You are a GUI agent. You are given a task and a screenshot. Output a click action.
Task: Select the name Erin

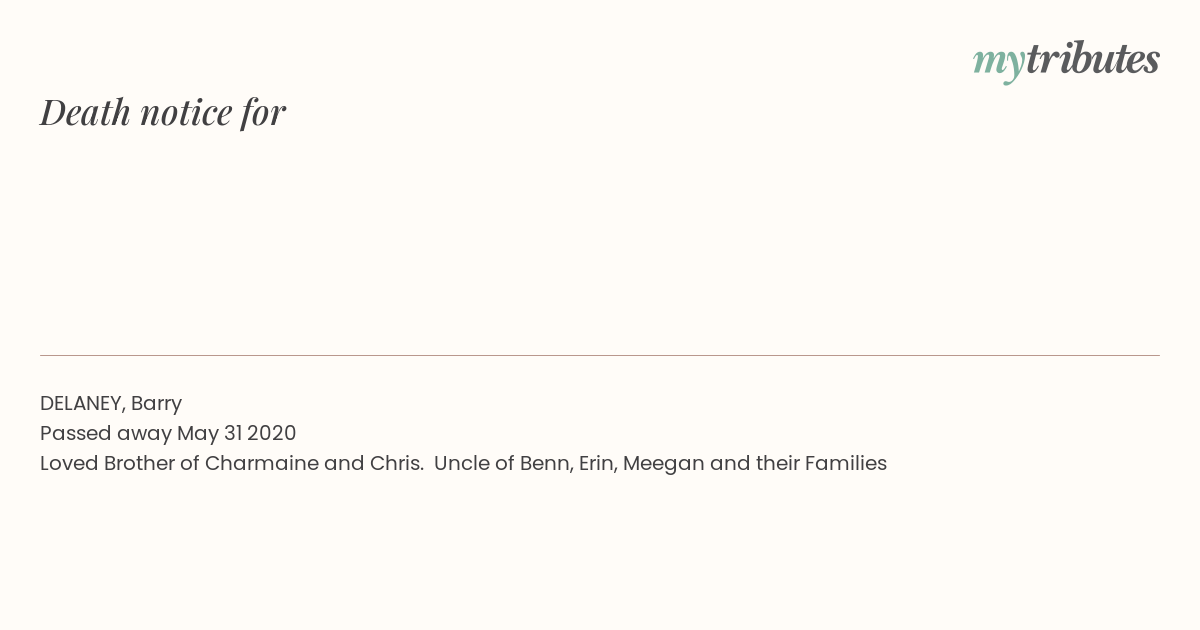tap(597, 464)
